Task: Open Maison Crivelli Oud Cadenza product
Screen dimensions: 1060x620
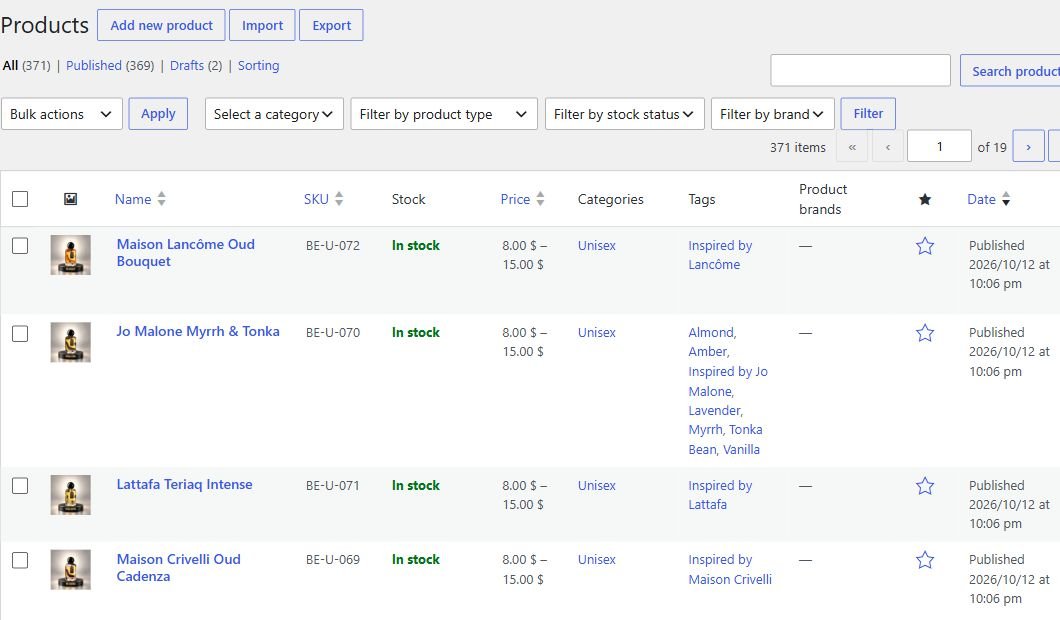Action: (178, 568)
